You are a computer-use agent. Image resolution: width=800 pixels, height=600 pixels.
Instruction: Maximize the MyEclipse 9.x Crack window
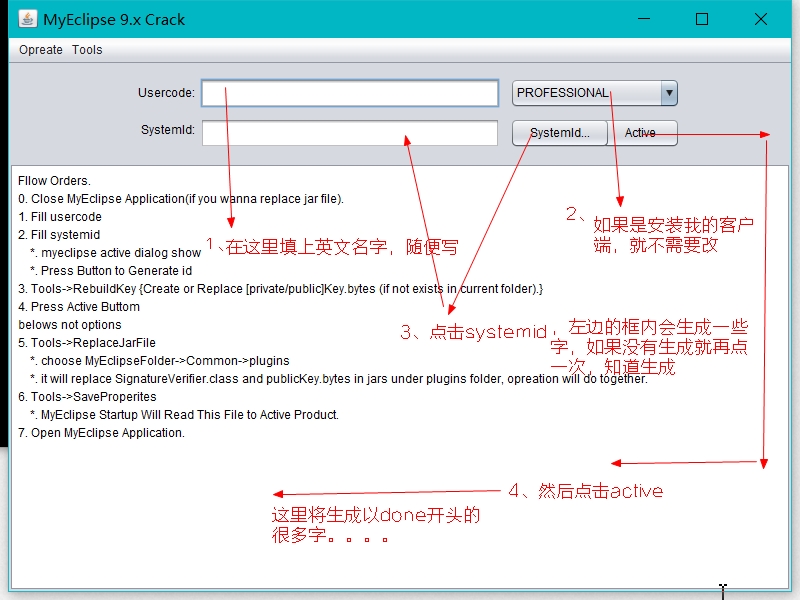(702, 19)
